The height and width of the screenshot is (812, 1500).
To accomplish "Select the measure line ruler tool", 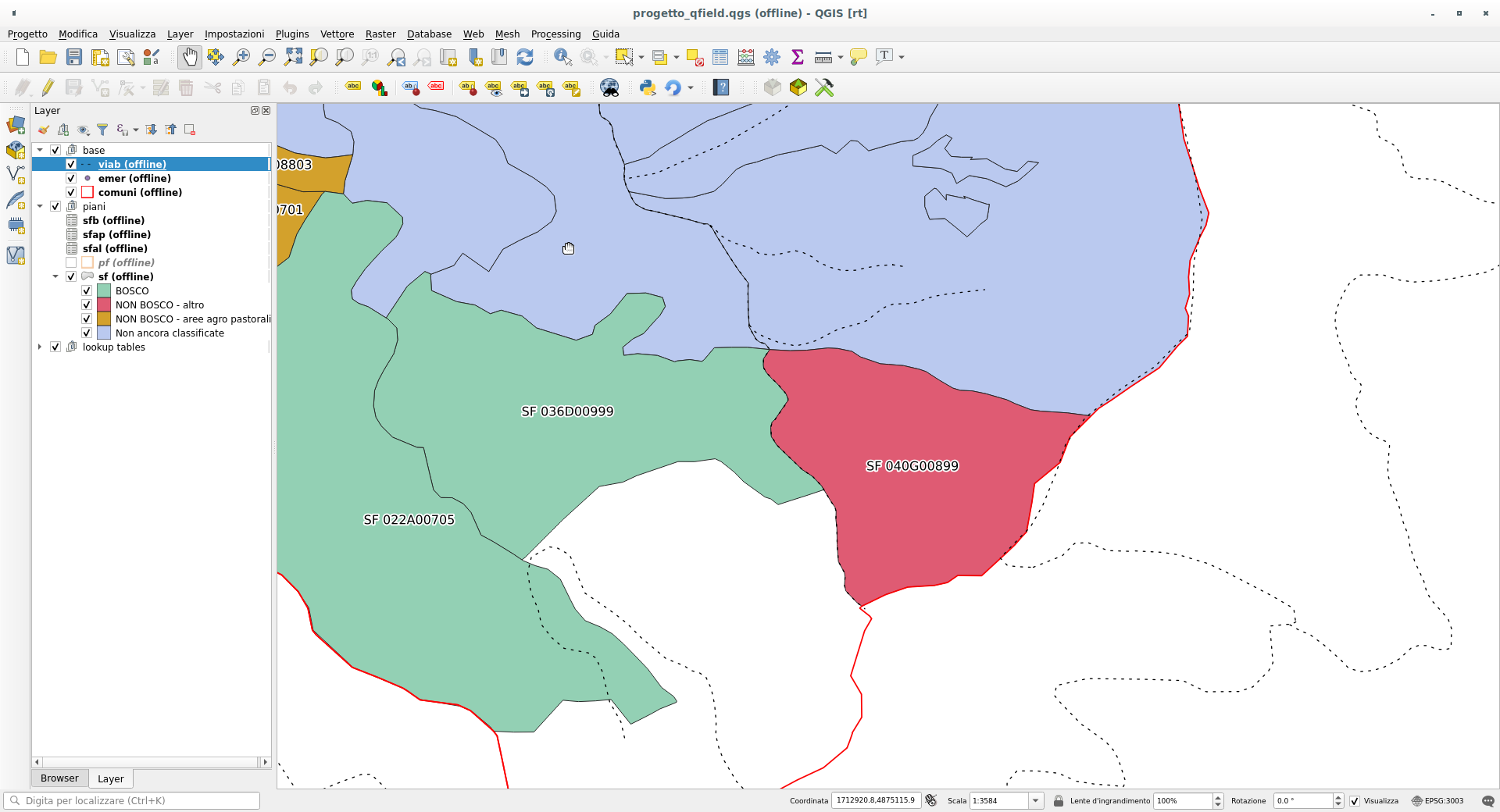I will pyautogui.click(x=823, y=57).
